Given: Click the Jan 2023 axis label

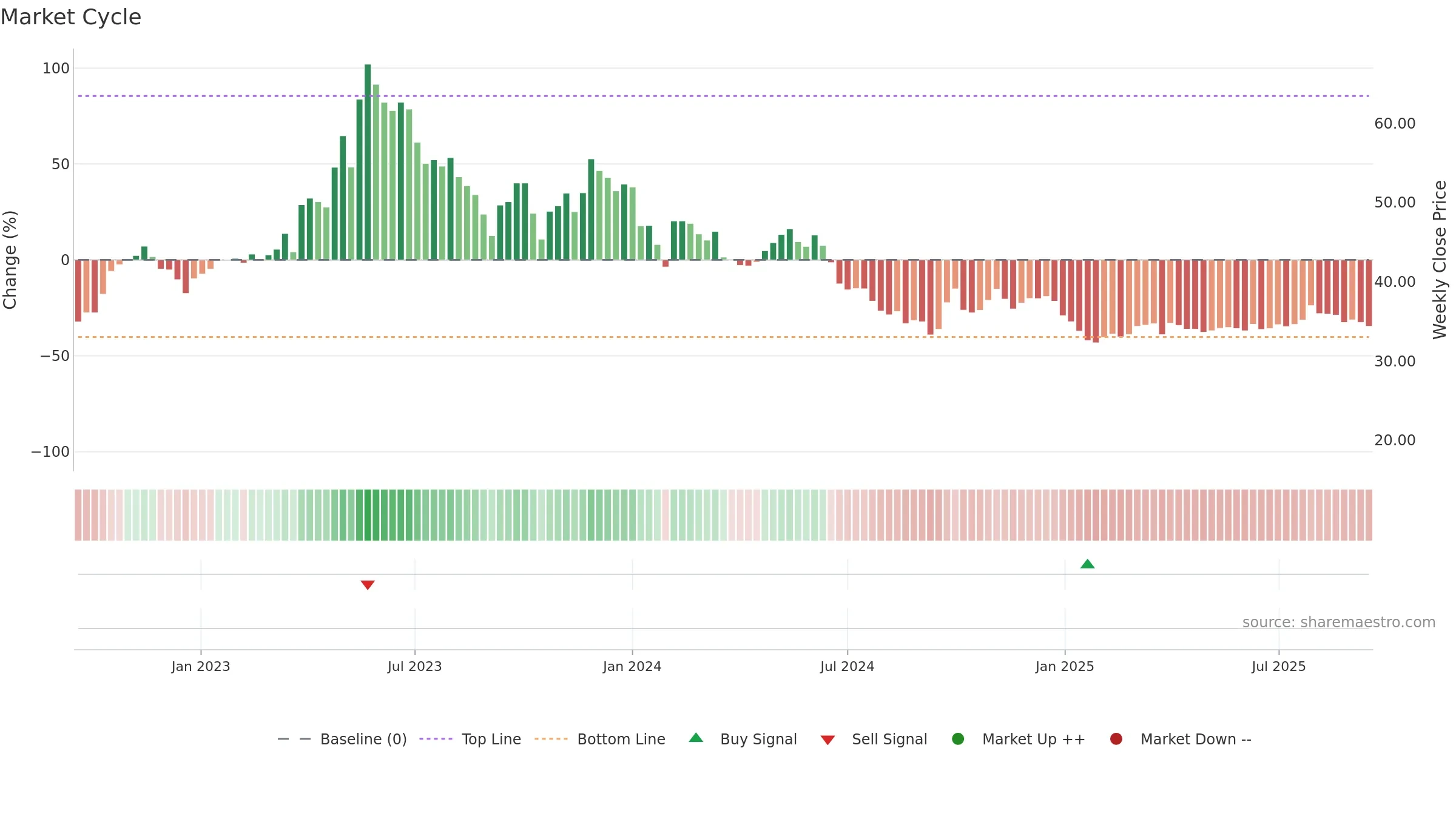Looking at the screenshot, I should [201, 667].
